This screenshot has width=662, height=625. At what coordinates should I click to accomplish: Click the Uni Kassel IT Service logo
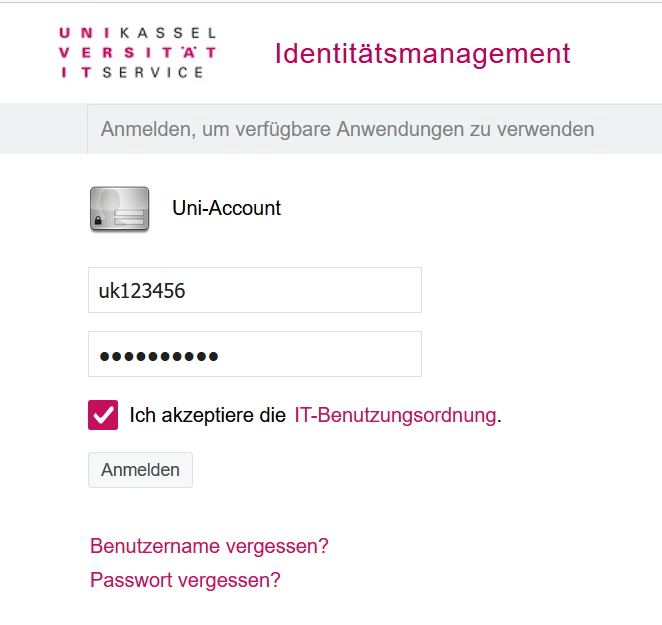point(137,53)
